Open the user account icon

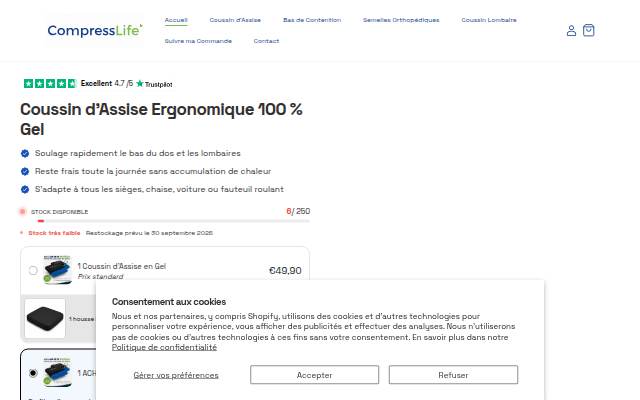pos(571,31)
